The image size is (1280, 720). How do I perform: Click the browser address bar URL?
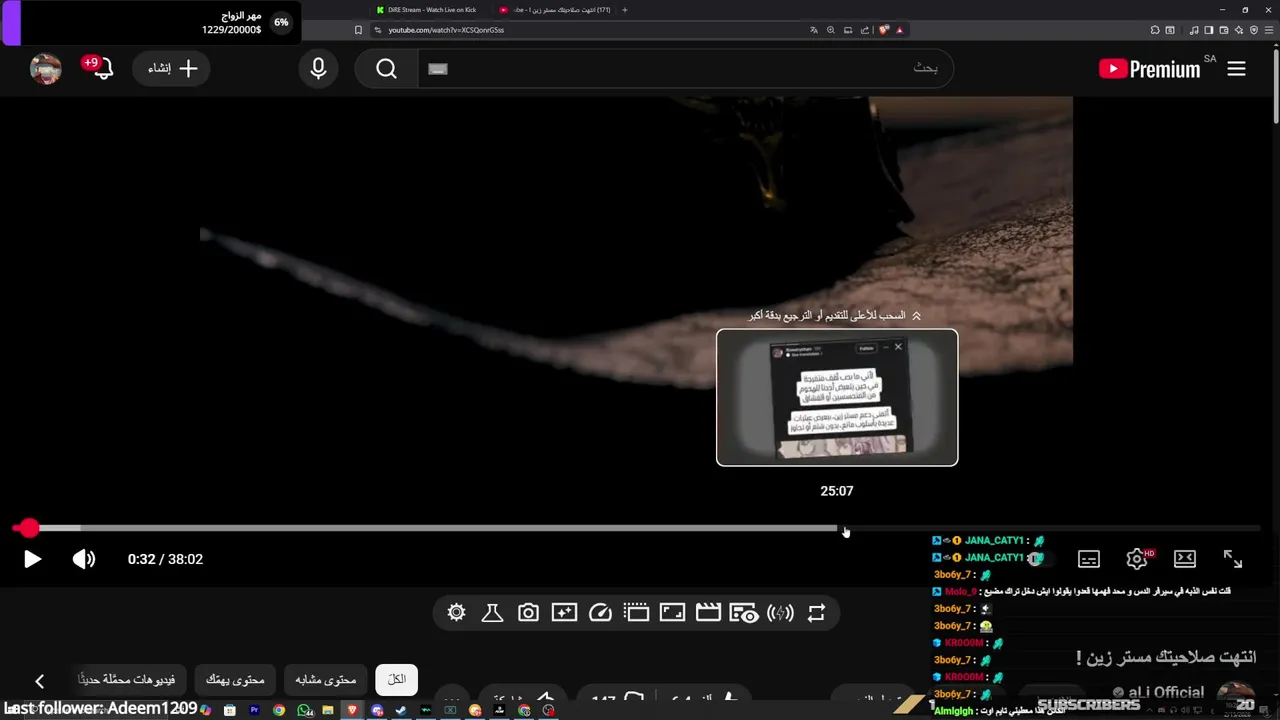tap(446, 30)
